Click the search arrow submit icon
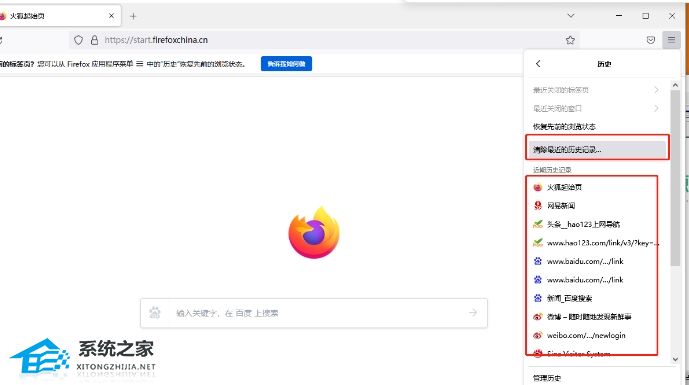Viewport: 689px width, 385px height. pos(473,312)
